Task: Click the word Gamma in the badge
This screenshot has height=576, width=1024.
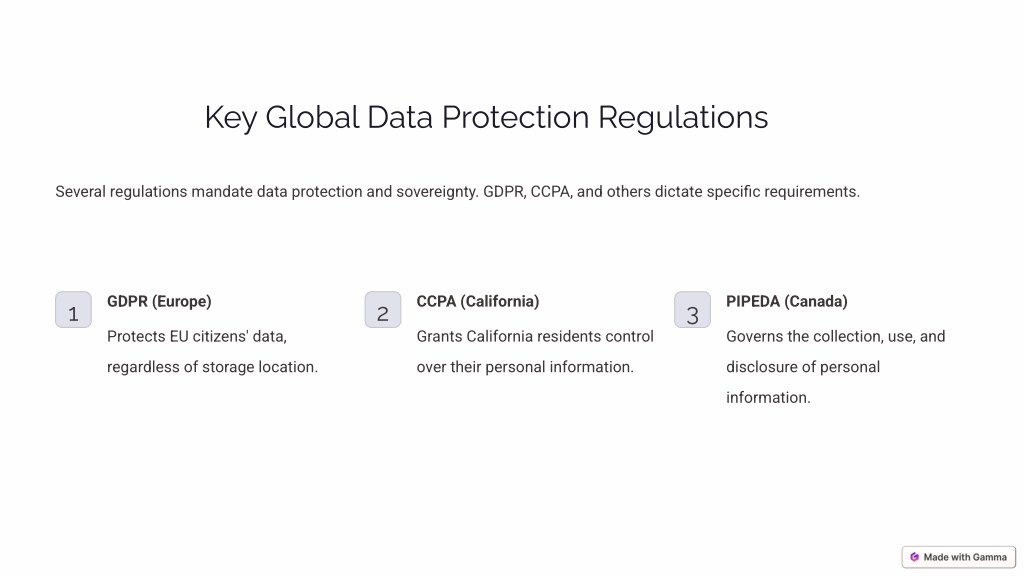Action: [989, 557]
